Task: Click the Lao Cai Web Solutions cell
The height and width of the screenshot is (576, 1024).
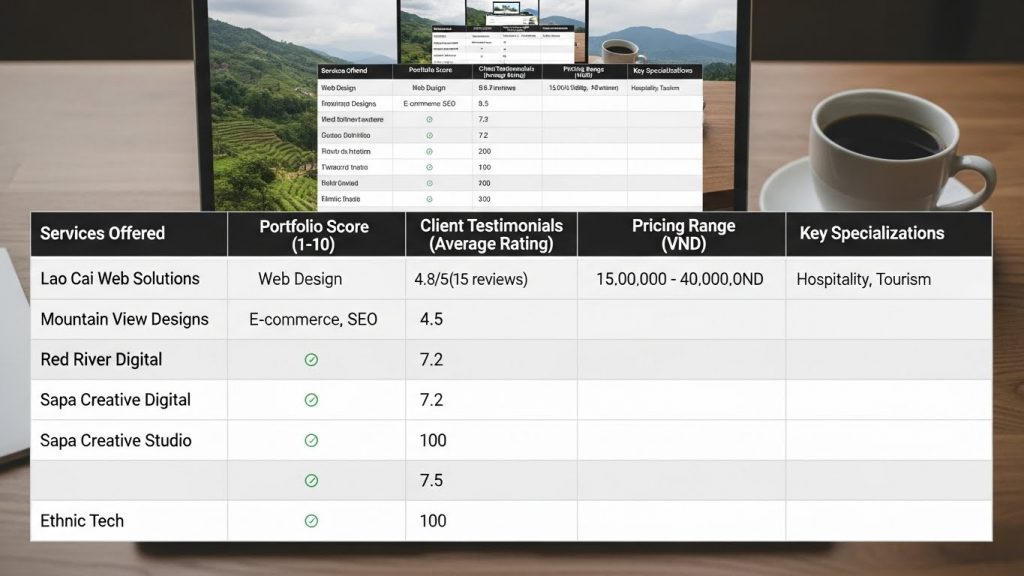Action: (x=129, y=279)
